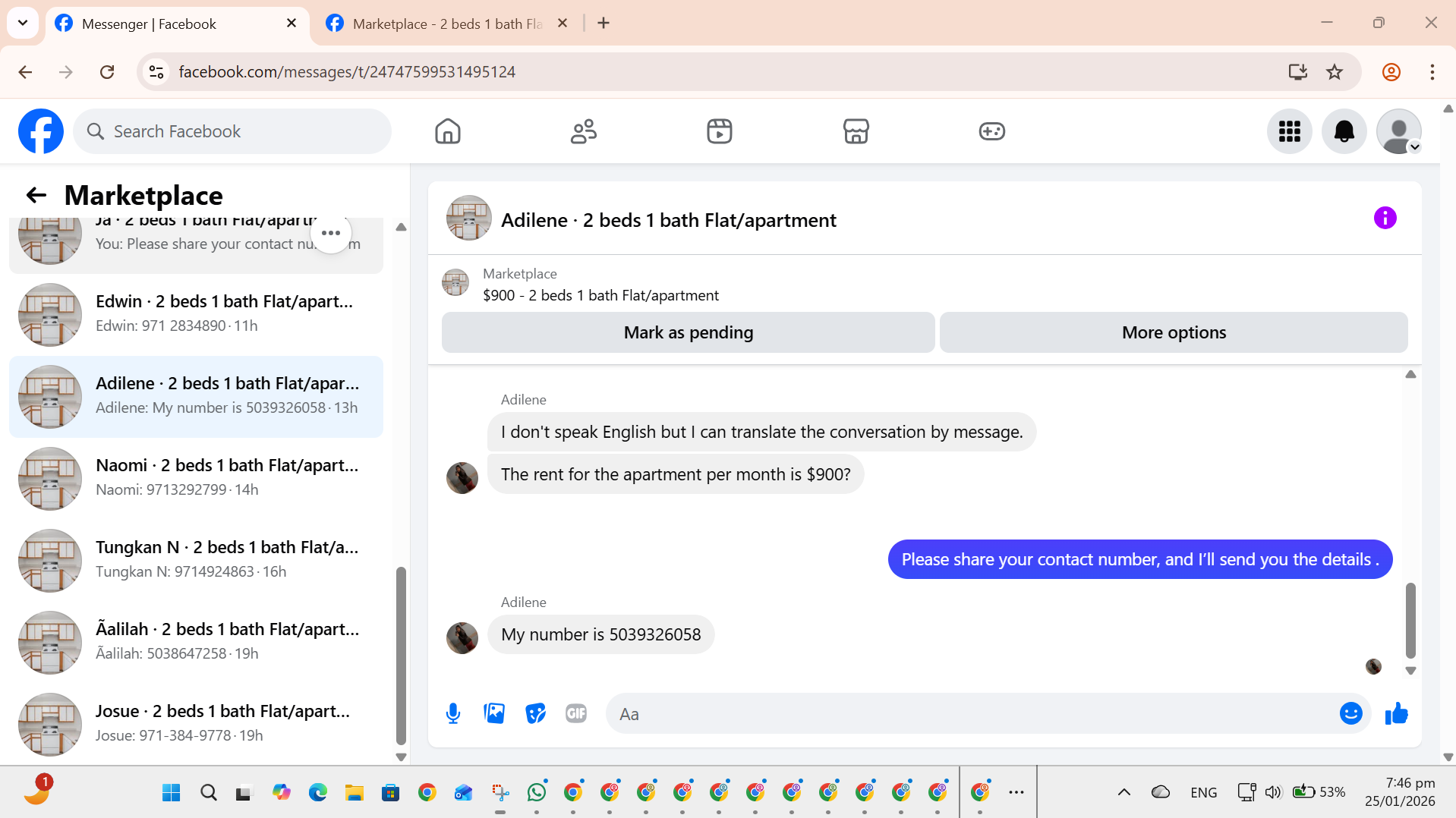Click Adilene's avatar beside her number message
This screenshot has width=1456, height=818.
462,638
